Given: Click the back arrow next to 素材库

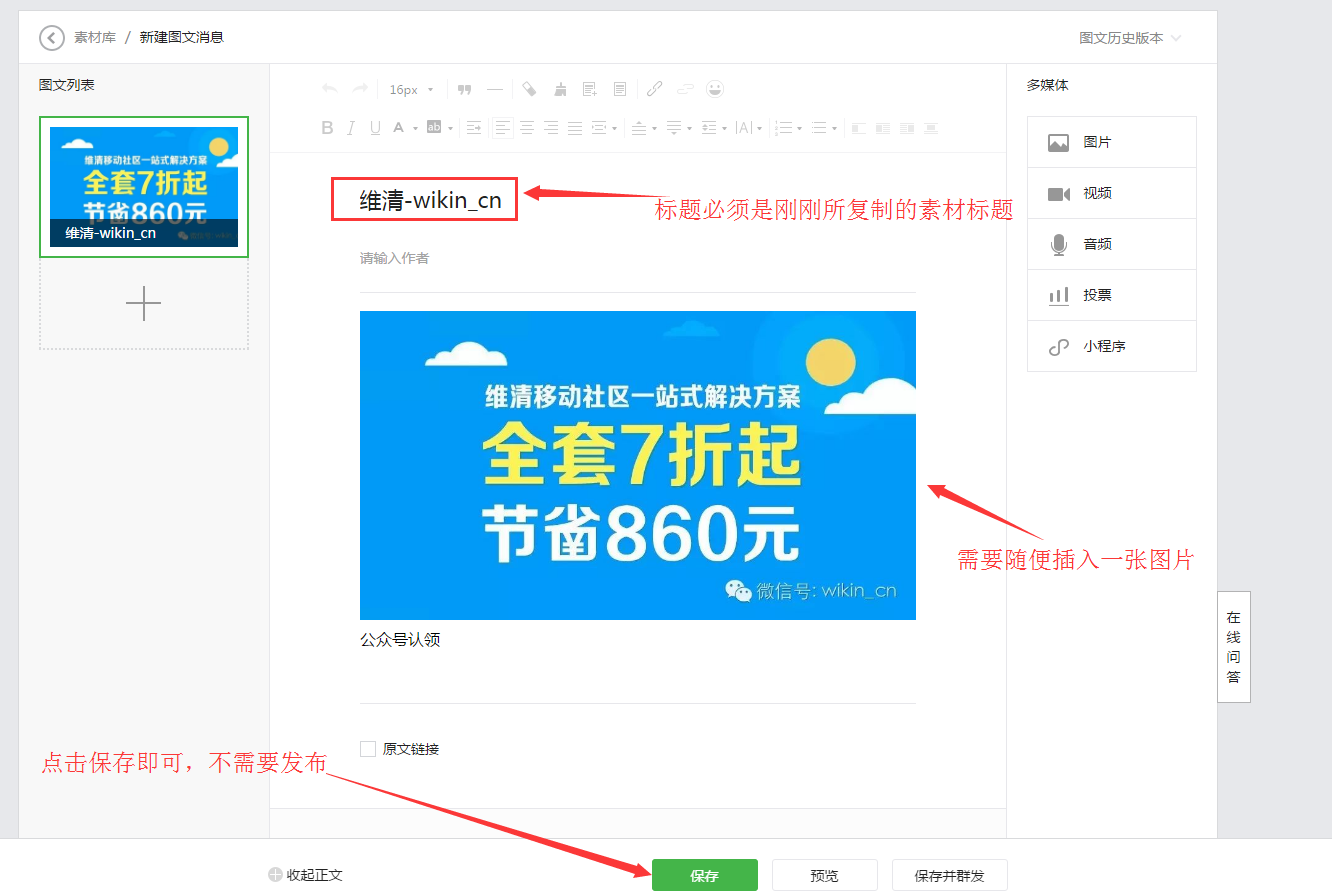Looking at the screenshot, I should click(51, 38).
